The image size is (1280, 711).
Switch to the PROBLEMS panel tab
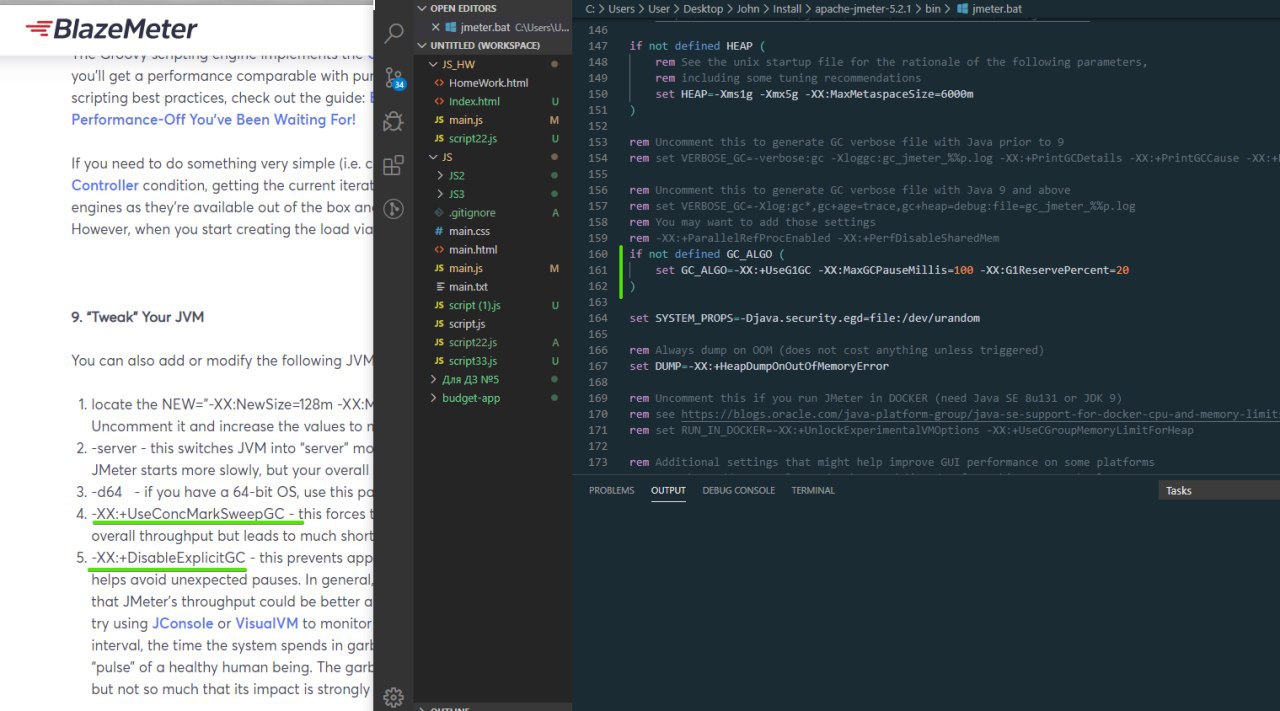coord(611,490)
